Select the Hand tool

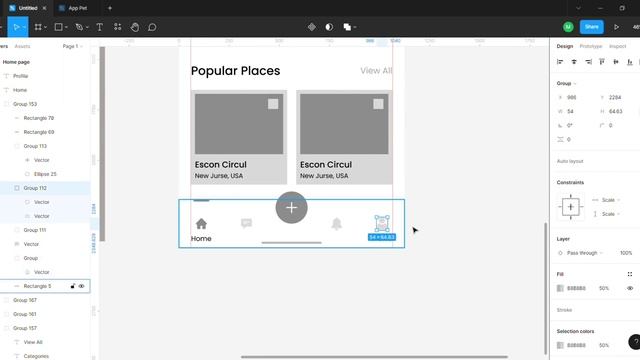pos(135,27)
